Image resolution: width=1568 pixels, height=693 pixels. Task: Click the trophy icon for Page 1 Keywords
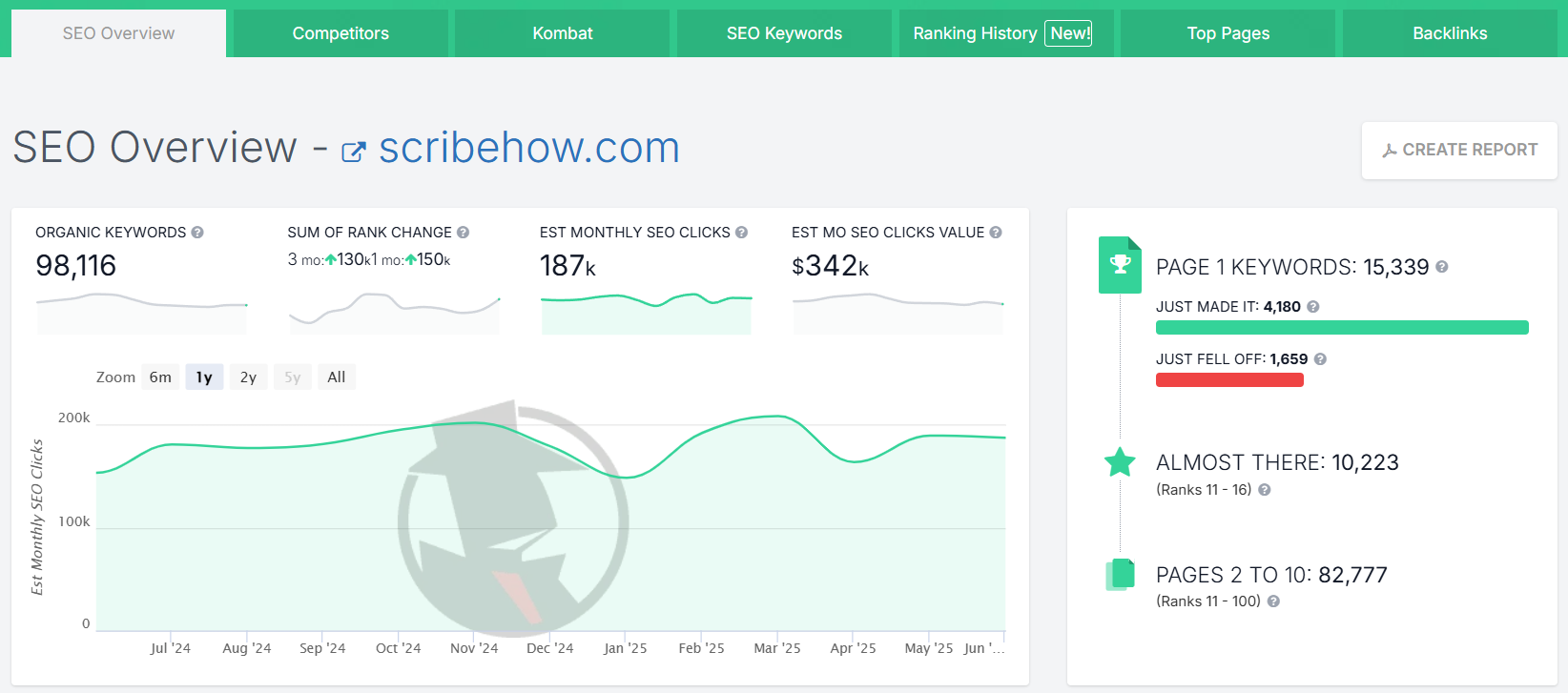pos(1120,264)
